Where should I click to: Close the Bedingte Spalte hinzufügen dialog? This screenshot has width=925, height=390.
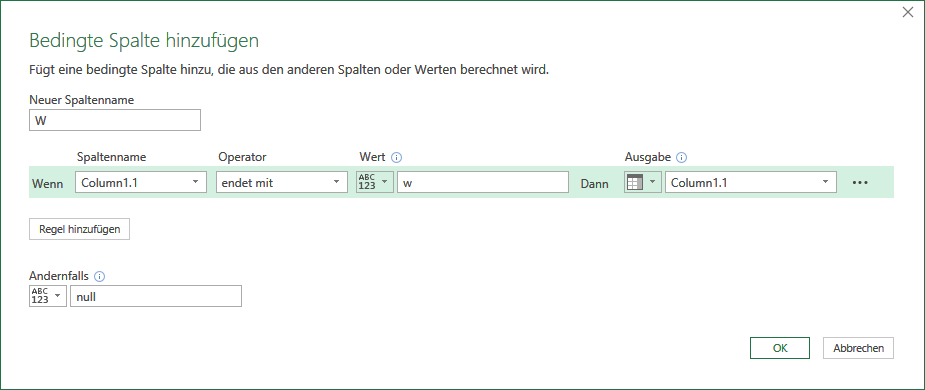[908, 12]
